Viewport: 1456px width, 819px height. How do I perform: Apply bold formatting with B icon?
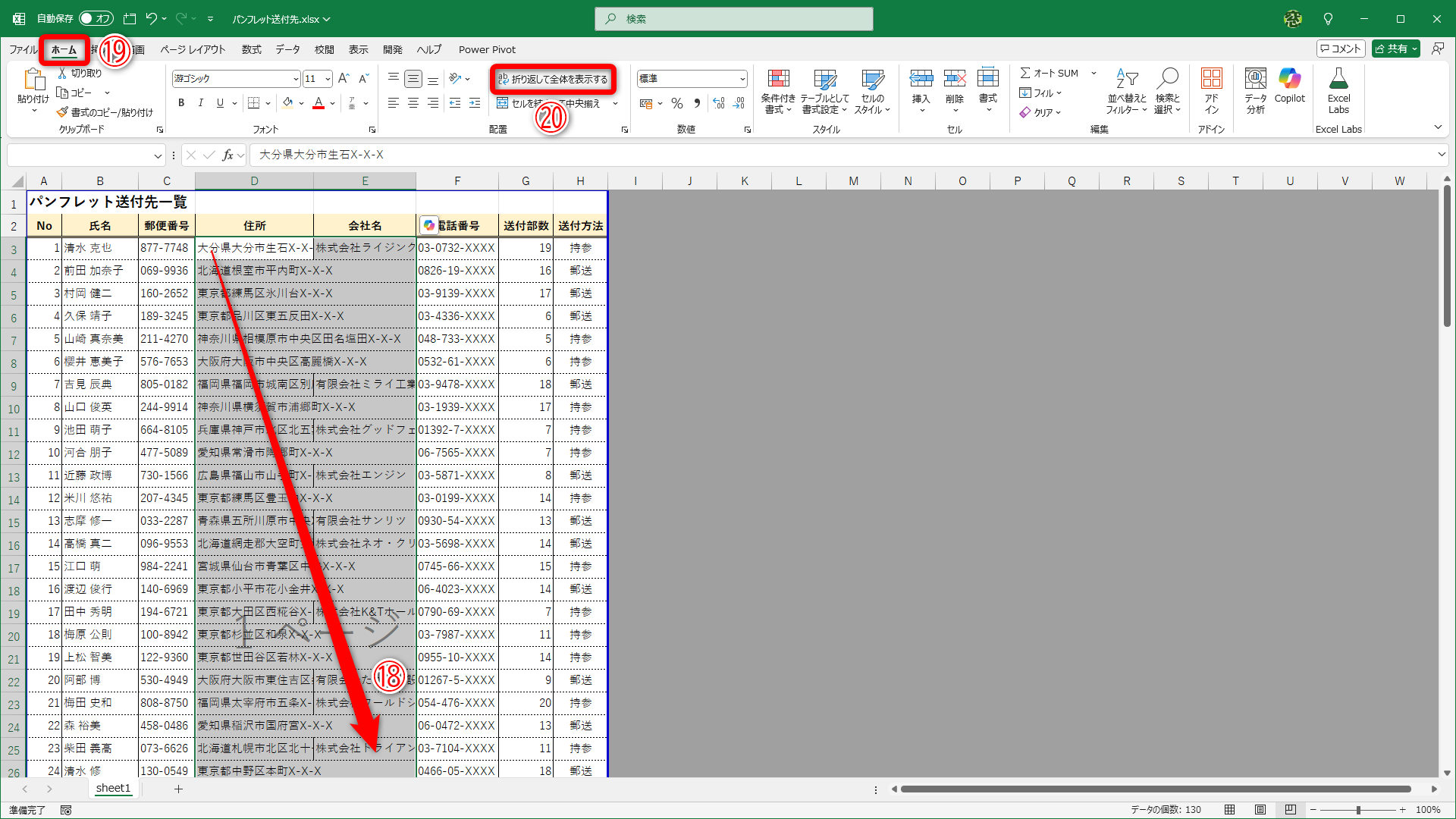(x=181, y=103)
